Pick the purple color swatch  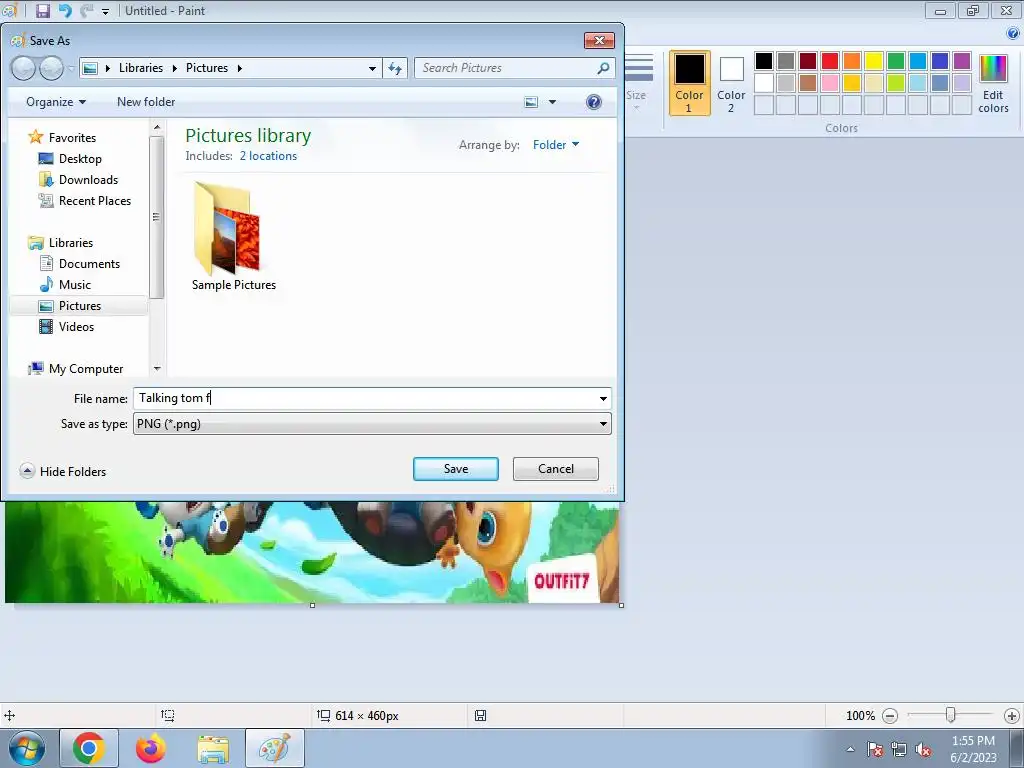(x=962, y=61)
